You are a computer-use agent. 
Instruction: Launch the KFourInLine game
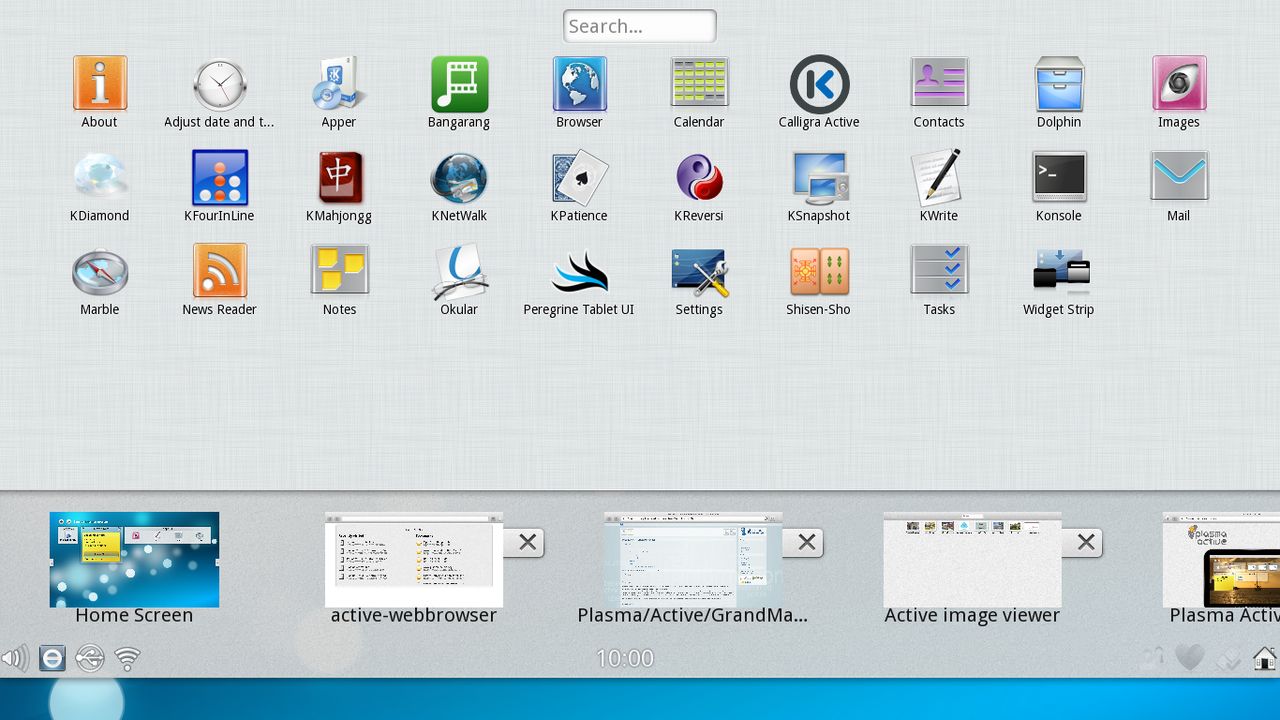point(219,186)
